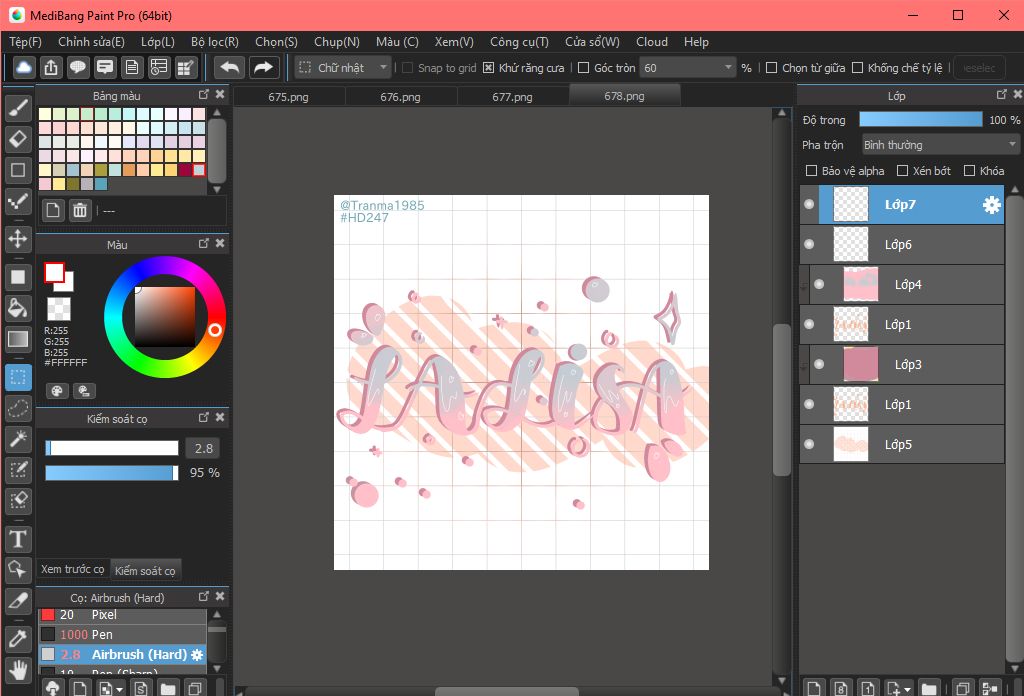Open Chữ nhật selection shape dropdown
This screenshot has width=1024, height=696.
343,67
